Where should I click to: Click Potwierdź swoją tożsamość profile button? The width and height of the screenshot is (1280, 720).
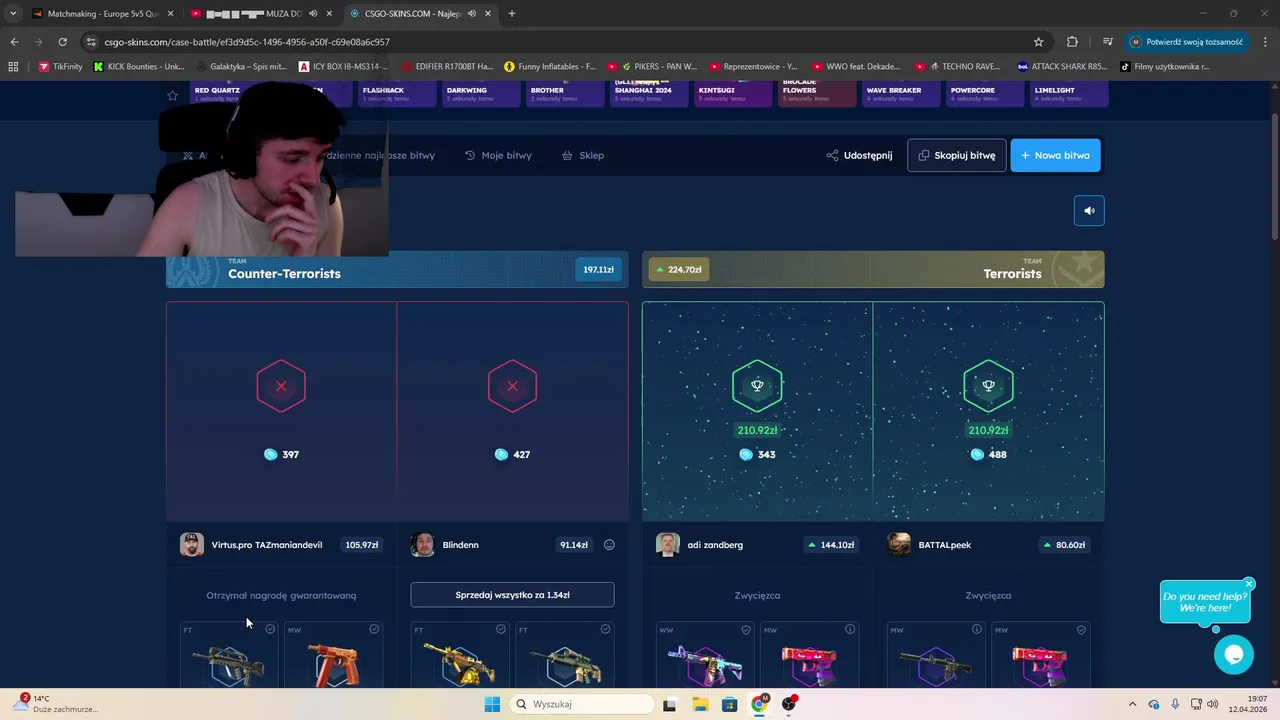coord(1186,42)
